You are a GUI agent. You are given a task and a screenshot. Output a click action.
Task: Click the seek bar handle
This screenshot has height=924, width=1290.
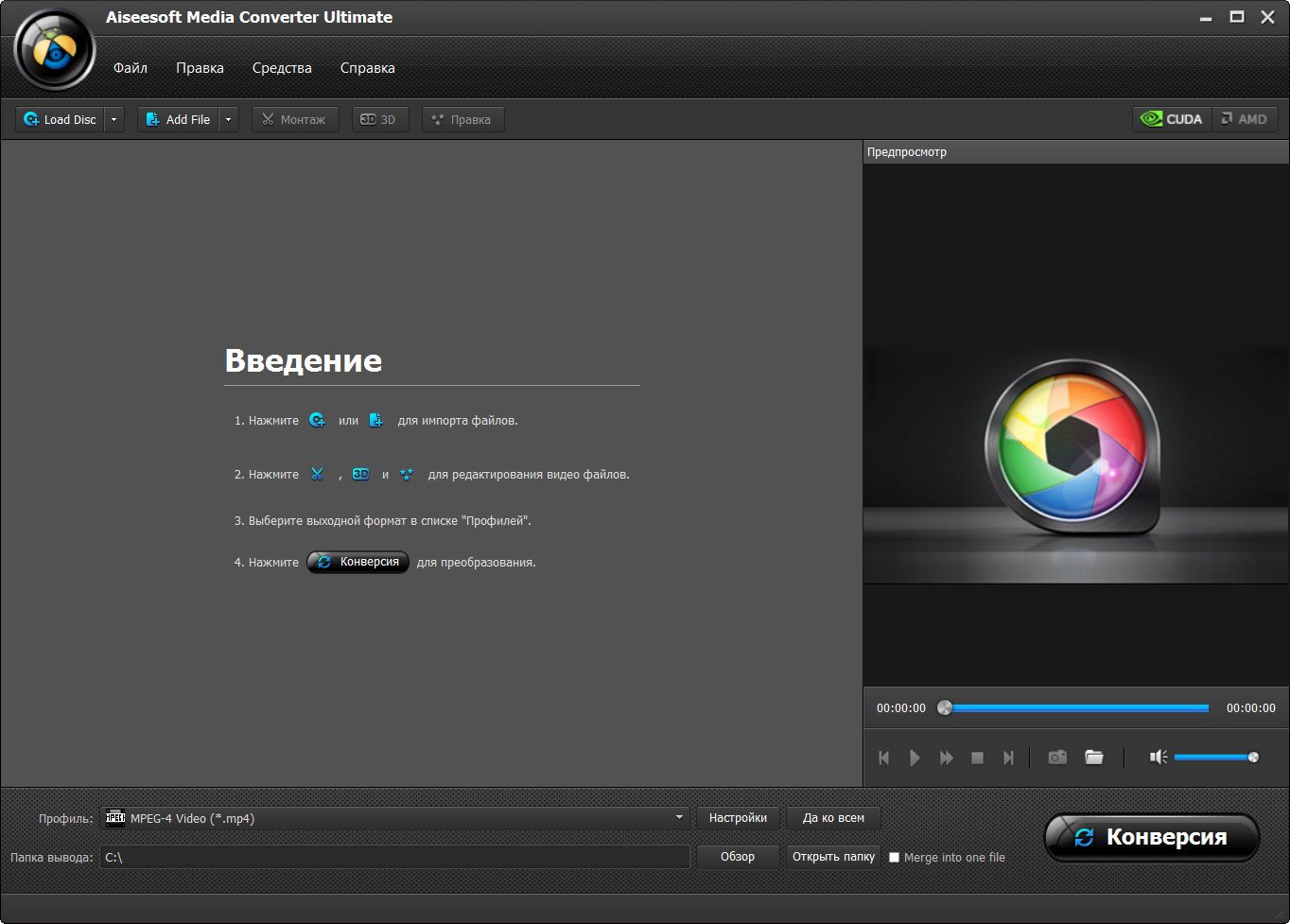tap(944, 707)
